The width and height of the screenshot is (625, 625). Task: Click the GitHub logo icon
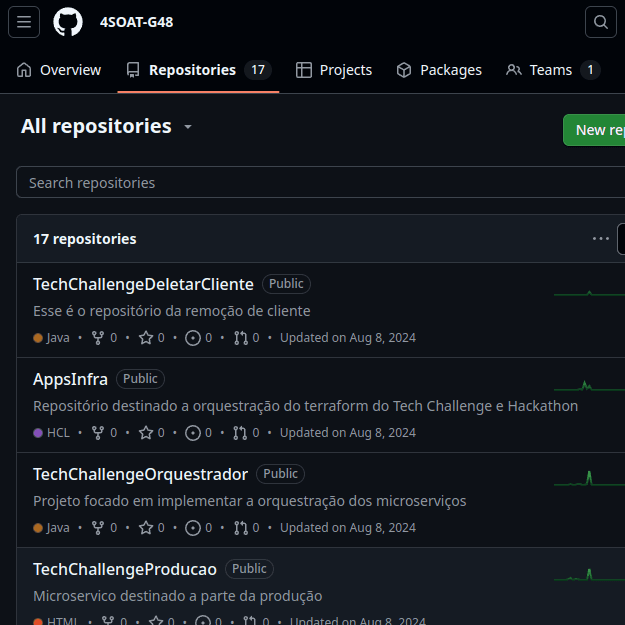click(68, 22)
